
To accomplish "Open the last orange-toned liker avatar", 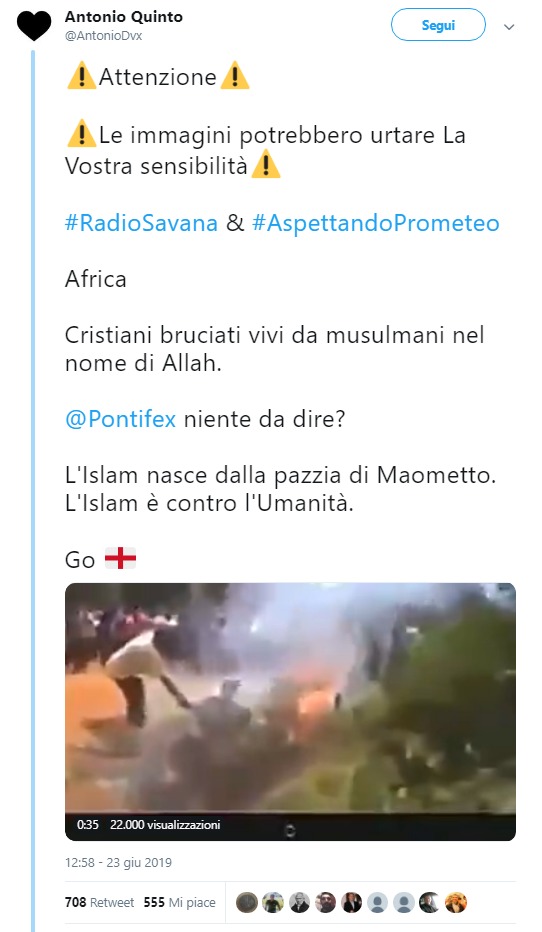I will [456, 902].
